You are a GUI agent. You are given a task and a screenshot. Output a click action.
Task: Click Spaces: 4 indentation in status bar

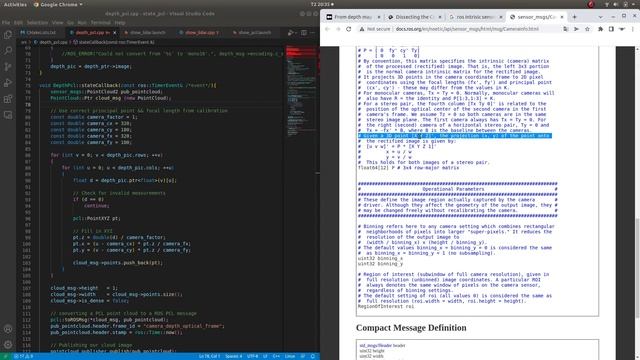pyautogui.click(x=234, y=356)
